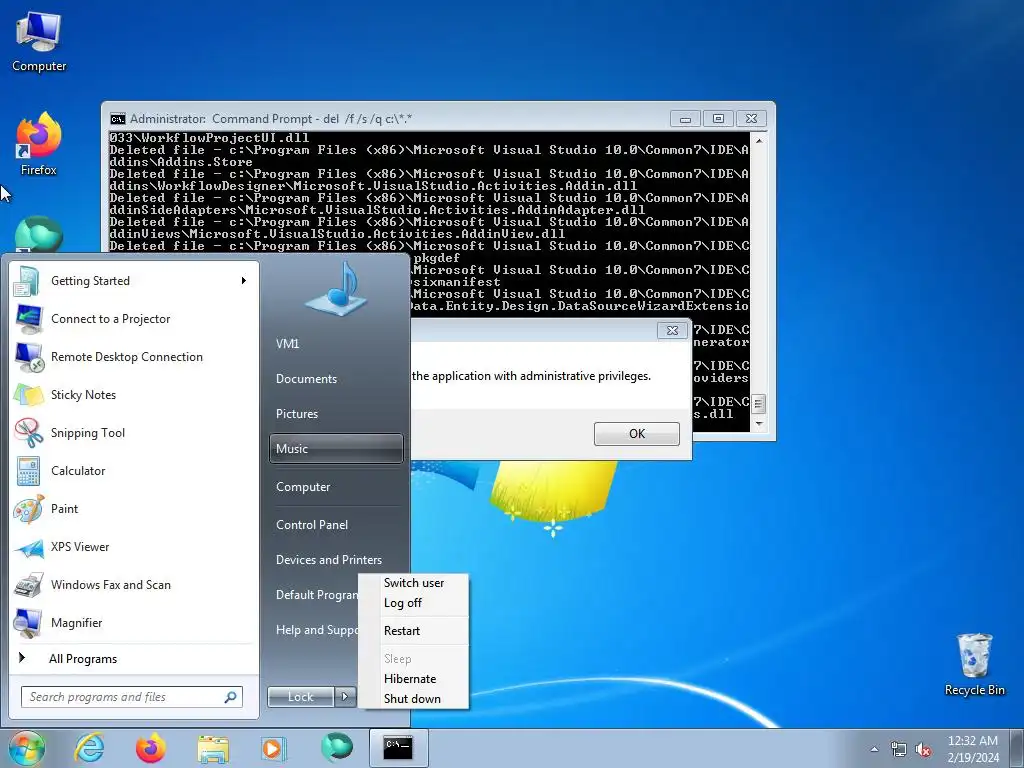The image size is (1024, 768).
Task: Click the Command Prompt scrollbar up arrow
Action: [x=758, y=140]
